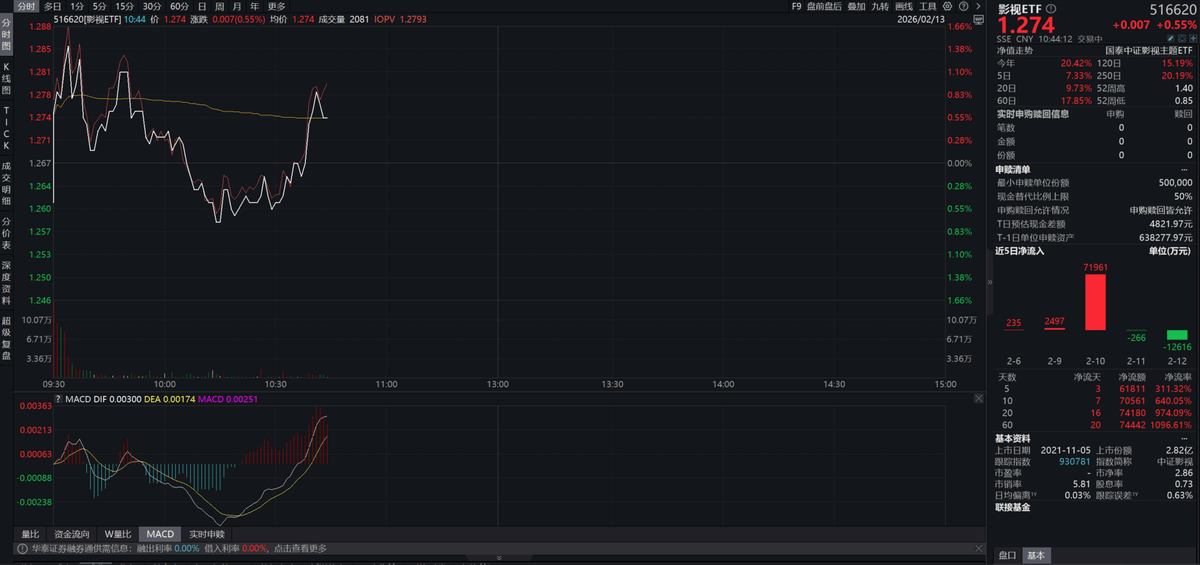Expand the 更多 period options

pos(276,6)
